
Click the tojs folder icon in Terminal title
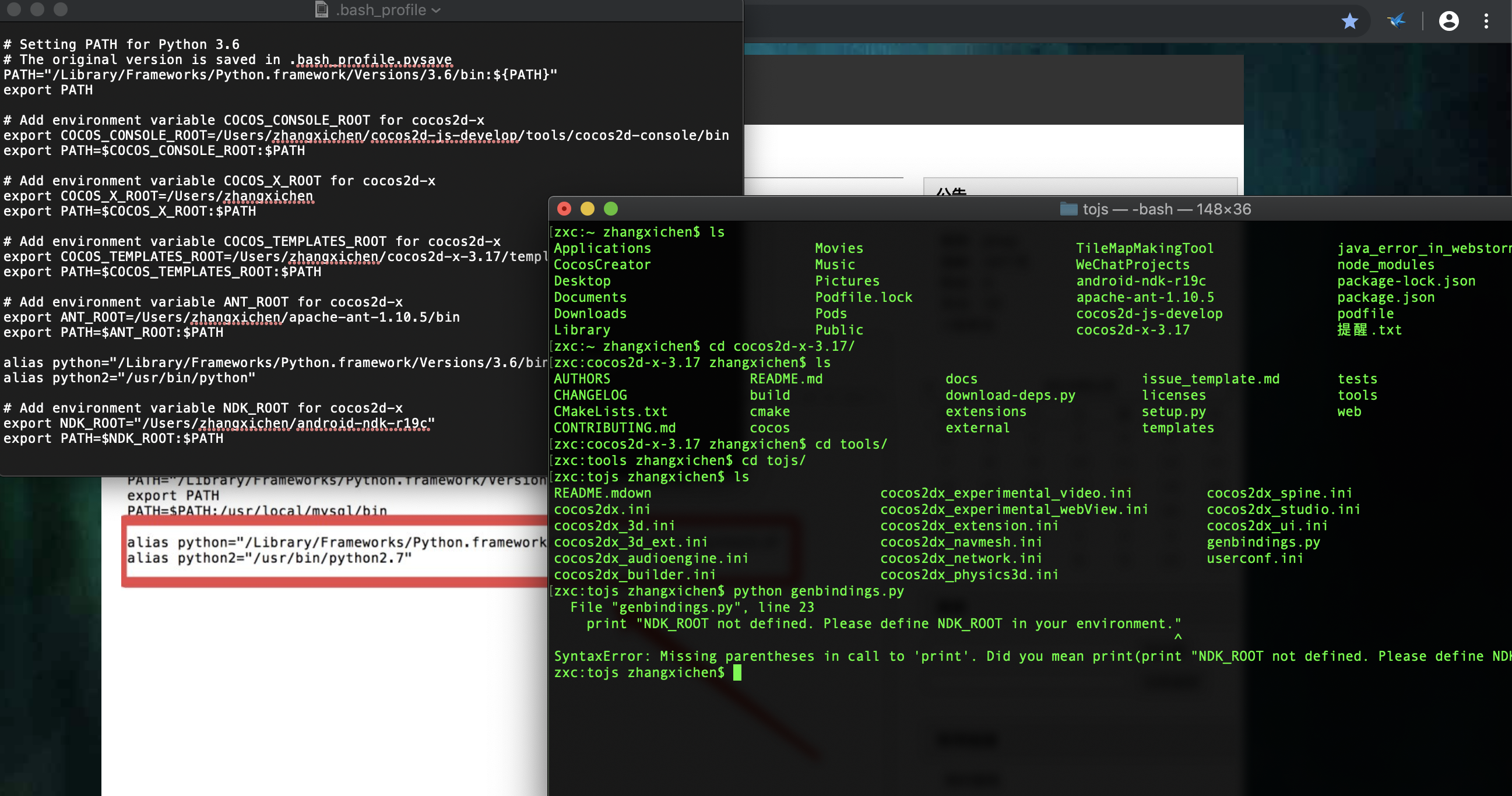point(1068,209)
